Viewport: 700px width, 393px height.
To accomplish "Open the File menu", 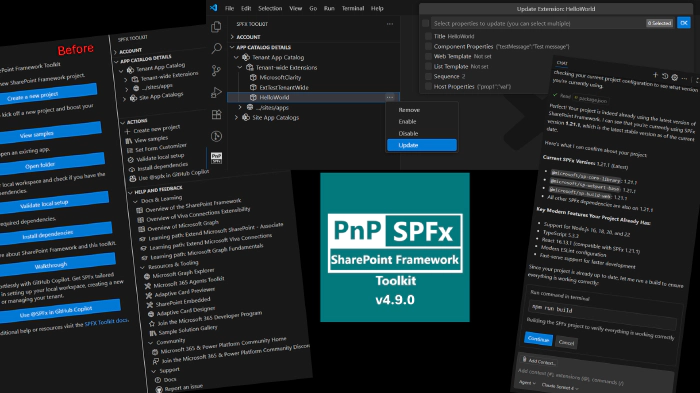I will click(x=229, y=8).
